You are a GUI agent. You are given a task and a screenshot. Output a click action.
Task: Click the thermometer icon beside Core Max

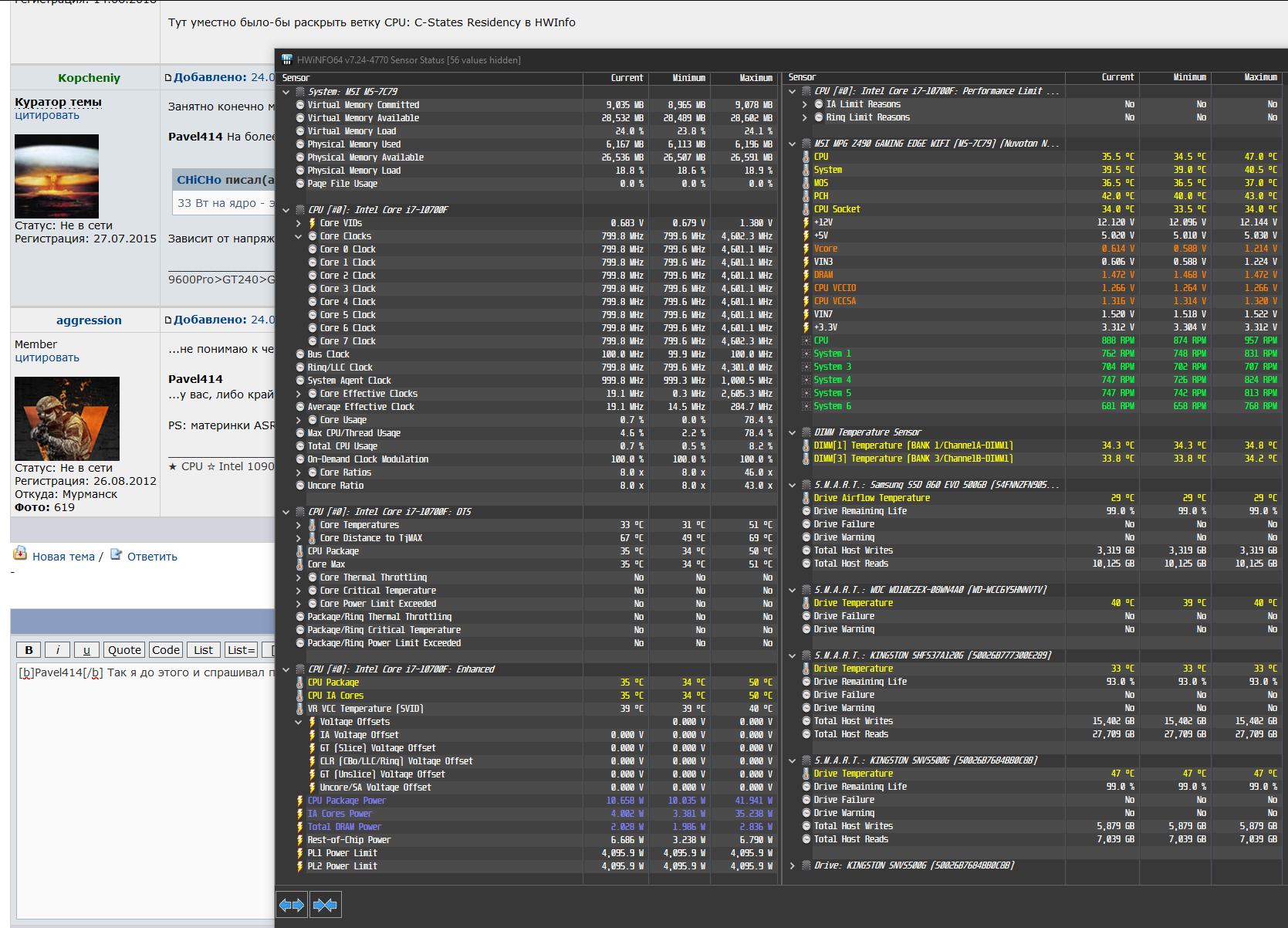300,564
